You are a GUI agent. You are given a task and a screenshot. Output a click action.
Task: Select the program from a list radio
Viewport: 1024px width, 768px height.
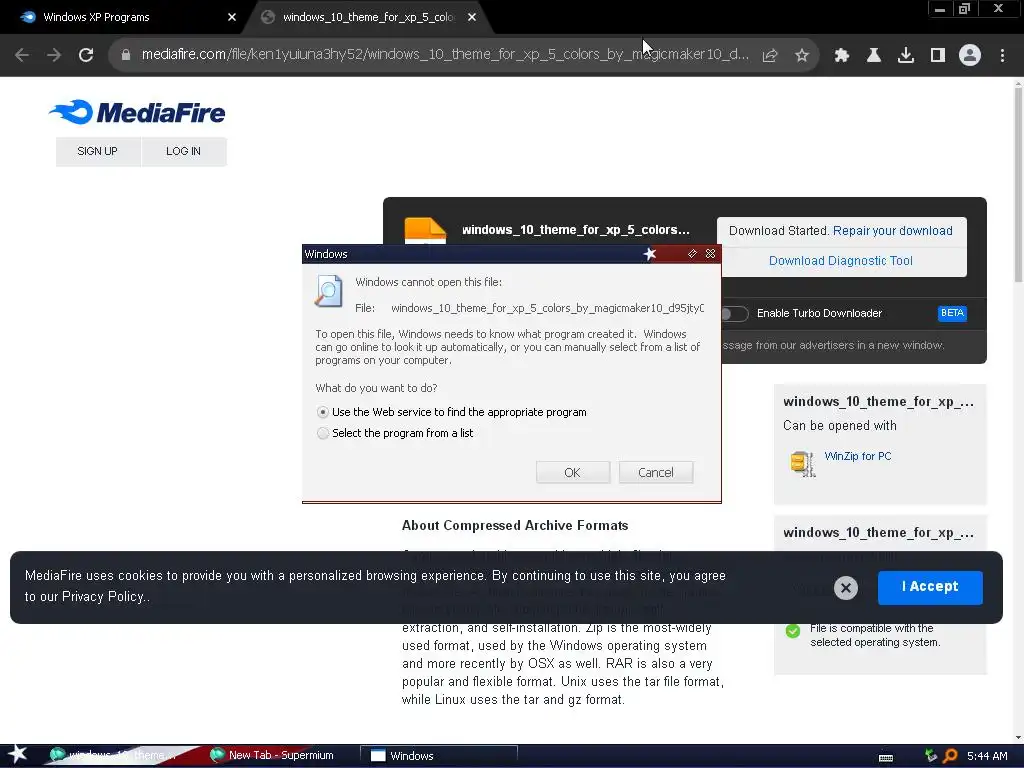coord(323,433)
